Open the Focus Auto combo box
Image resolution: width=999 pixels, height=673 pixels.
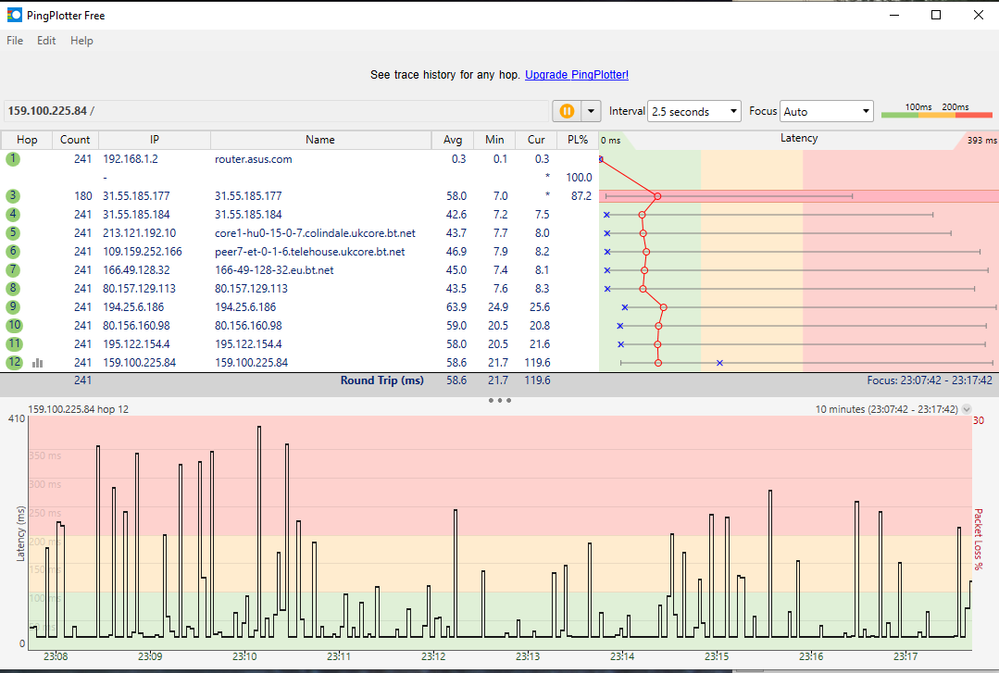tap(826, 111)
